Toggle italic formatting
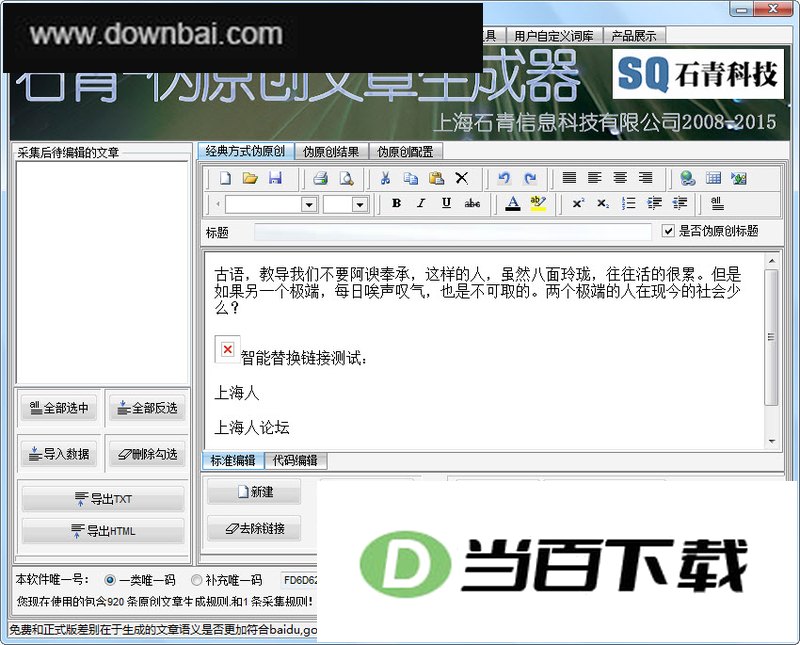Image resolution: width=800 pixels, height=645 pixels. click(421, 203)
